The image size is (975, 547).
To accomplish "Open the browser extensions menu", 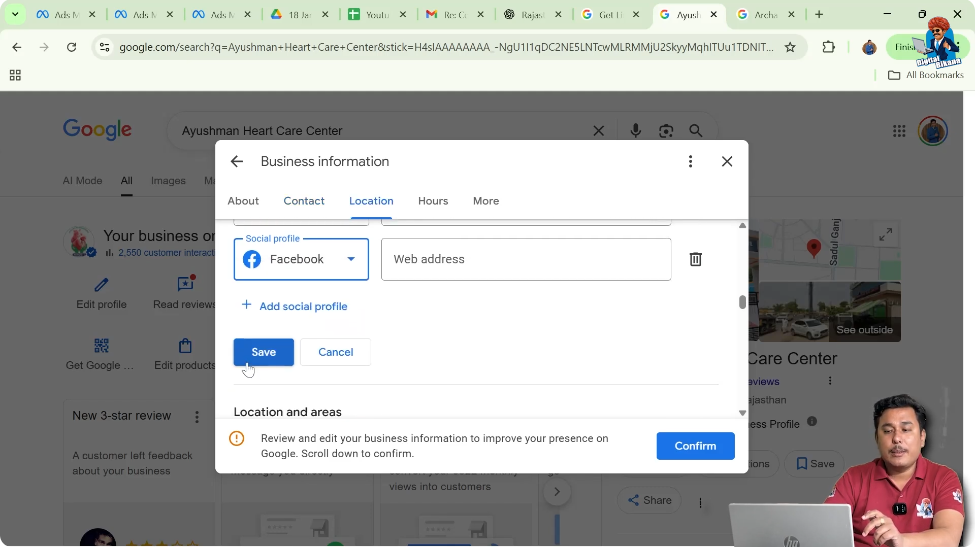I will [x=828, y=47].
